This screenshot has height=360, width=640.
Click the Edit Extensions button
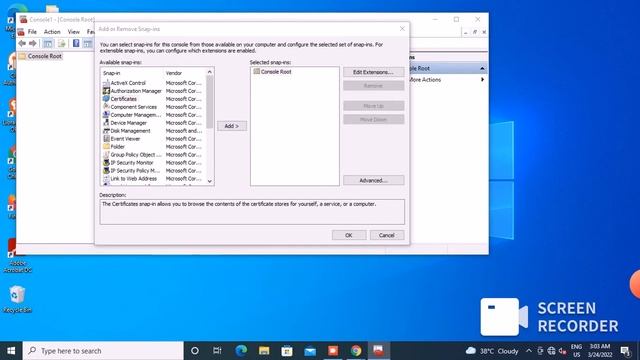(373, 72)
